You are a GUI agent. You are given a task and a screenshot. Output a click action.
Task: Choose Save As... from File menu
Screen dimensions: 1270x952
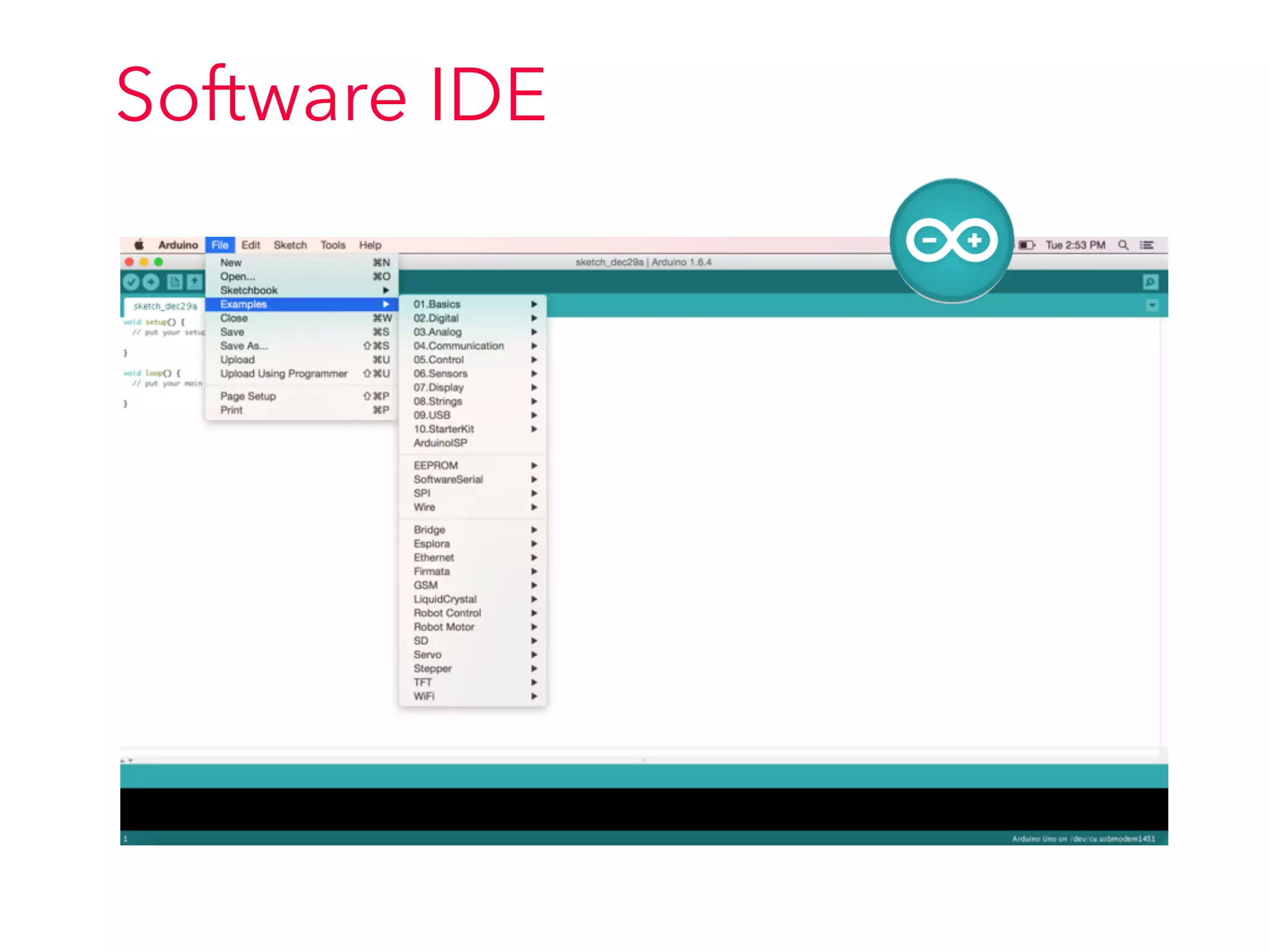click(x=244, y=346)
